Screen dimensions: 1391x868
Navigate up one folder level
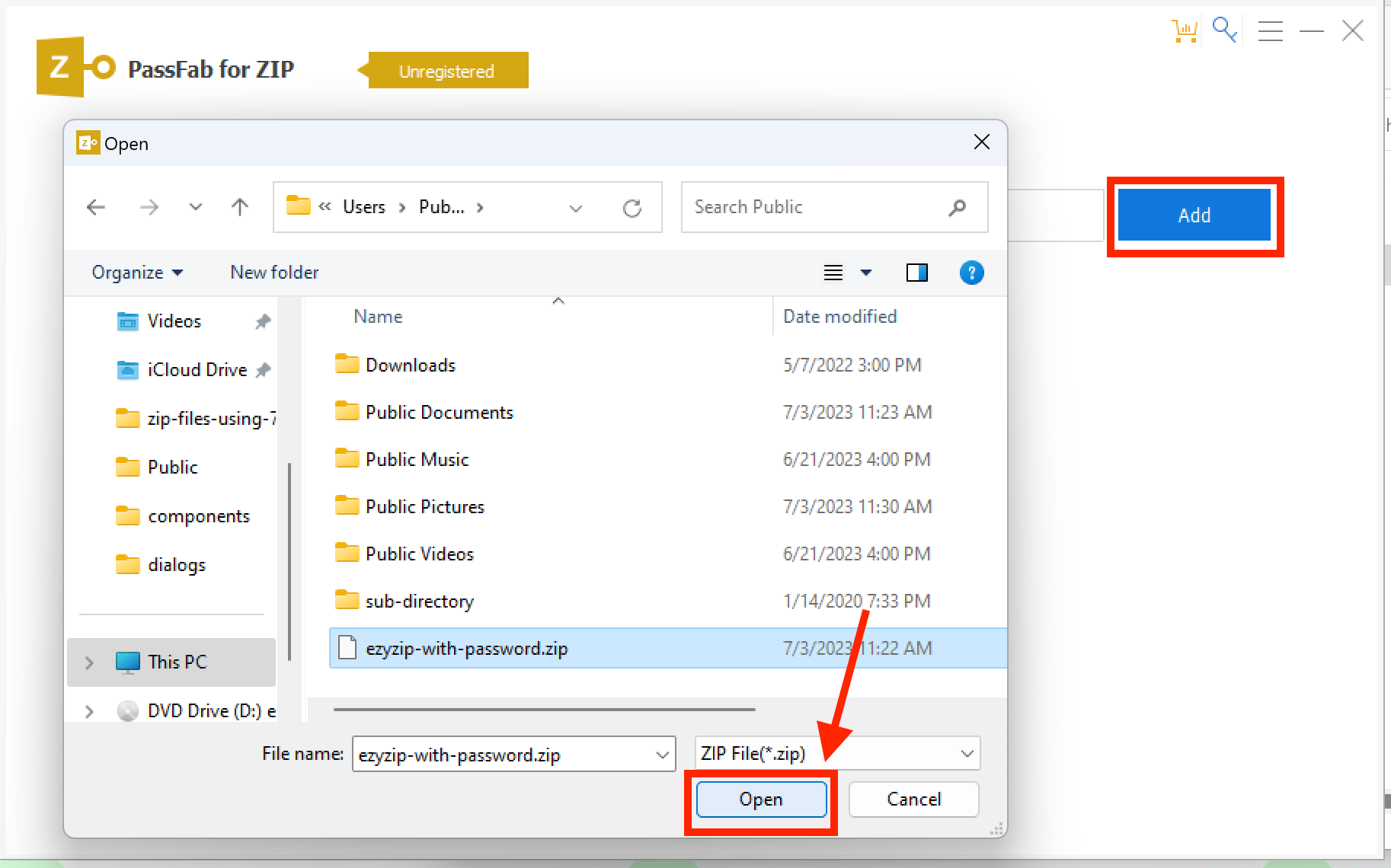[238, 206]
